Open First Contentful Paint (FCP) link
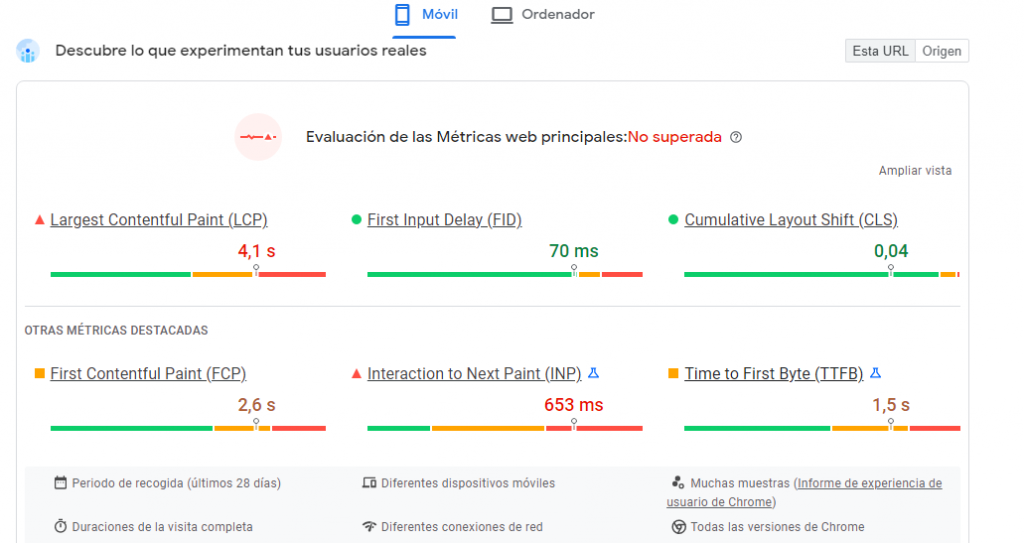 pos(148,374)
